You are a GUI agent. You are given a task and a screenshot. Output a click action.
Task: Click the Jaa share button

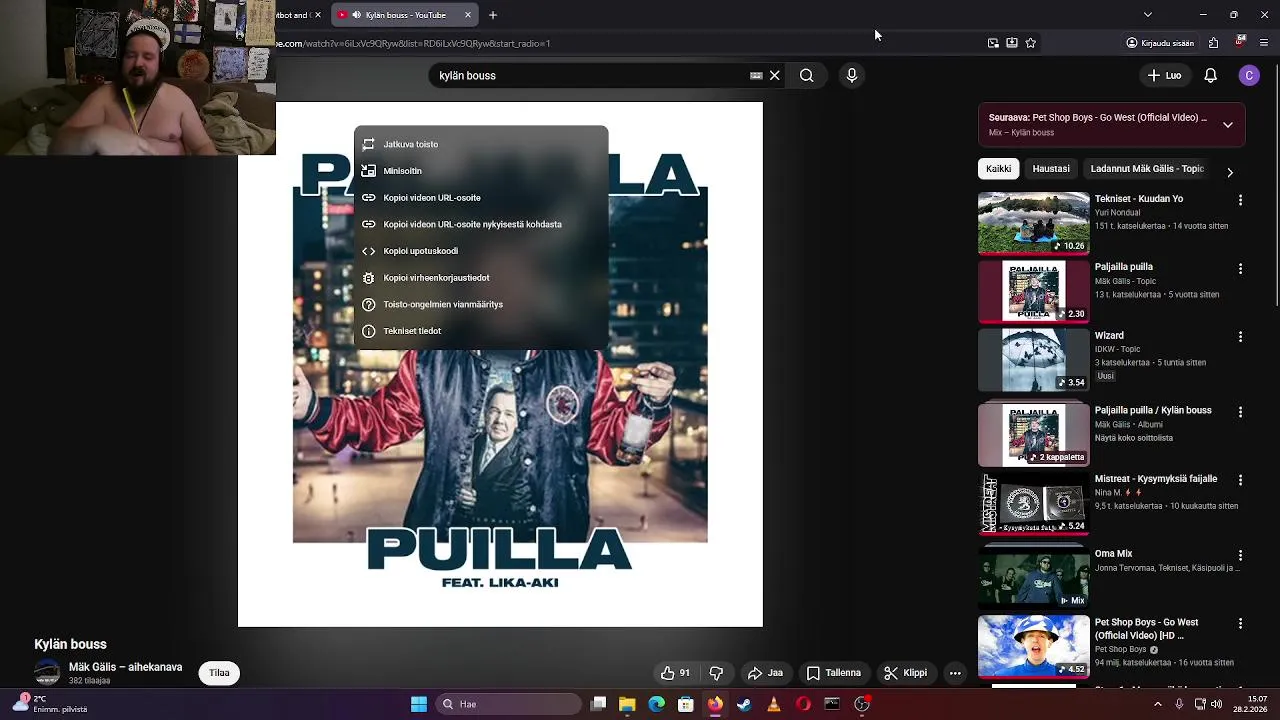pyautogui.click(x=765, y=673)
